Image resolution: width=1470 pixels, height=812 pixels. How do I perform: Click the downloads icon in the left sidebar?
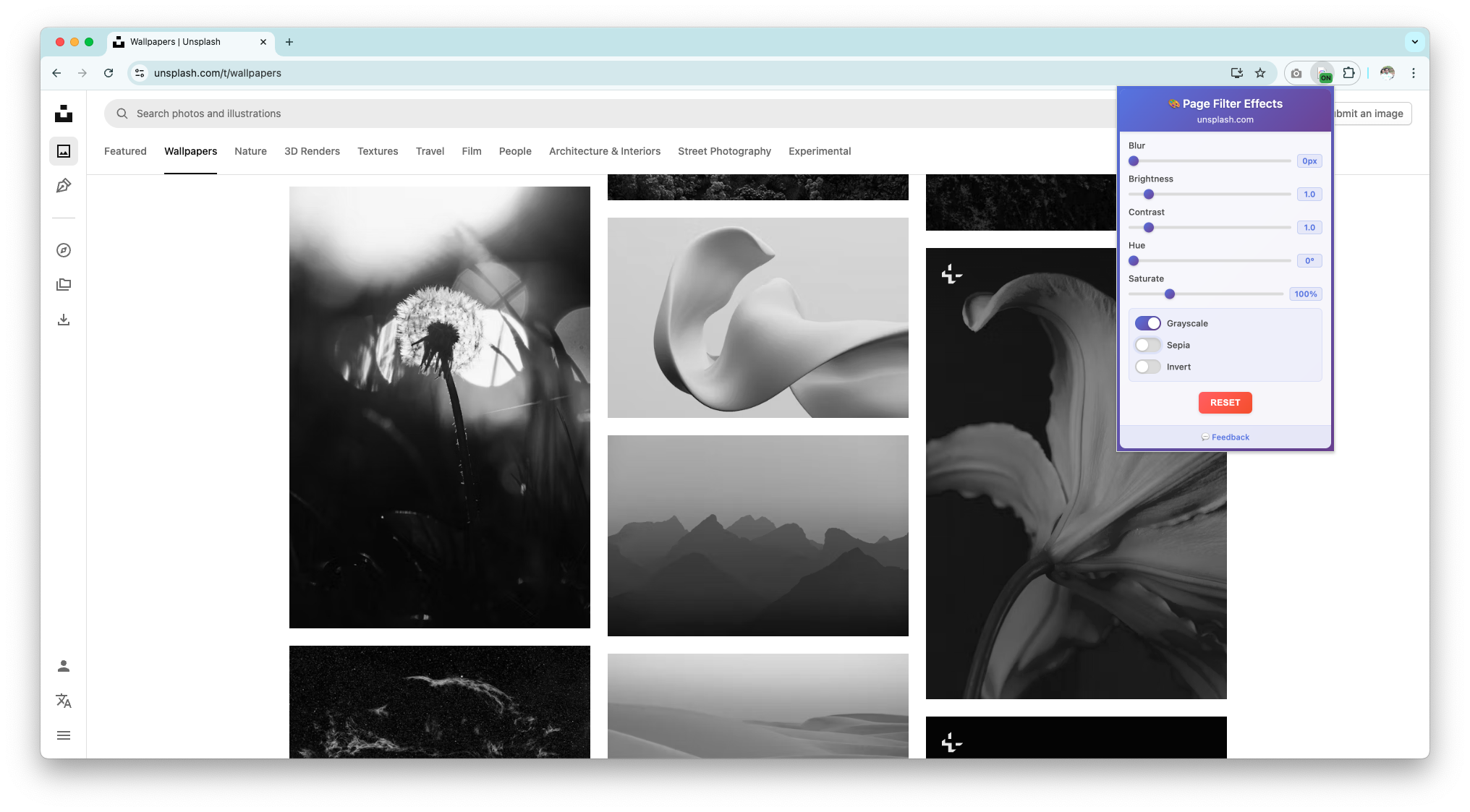coord(63,319)
